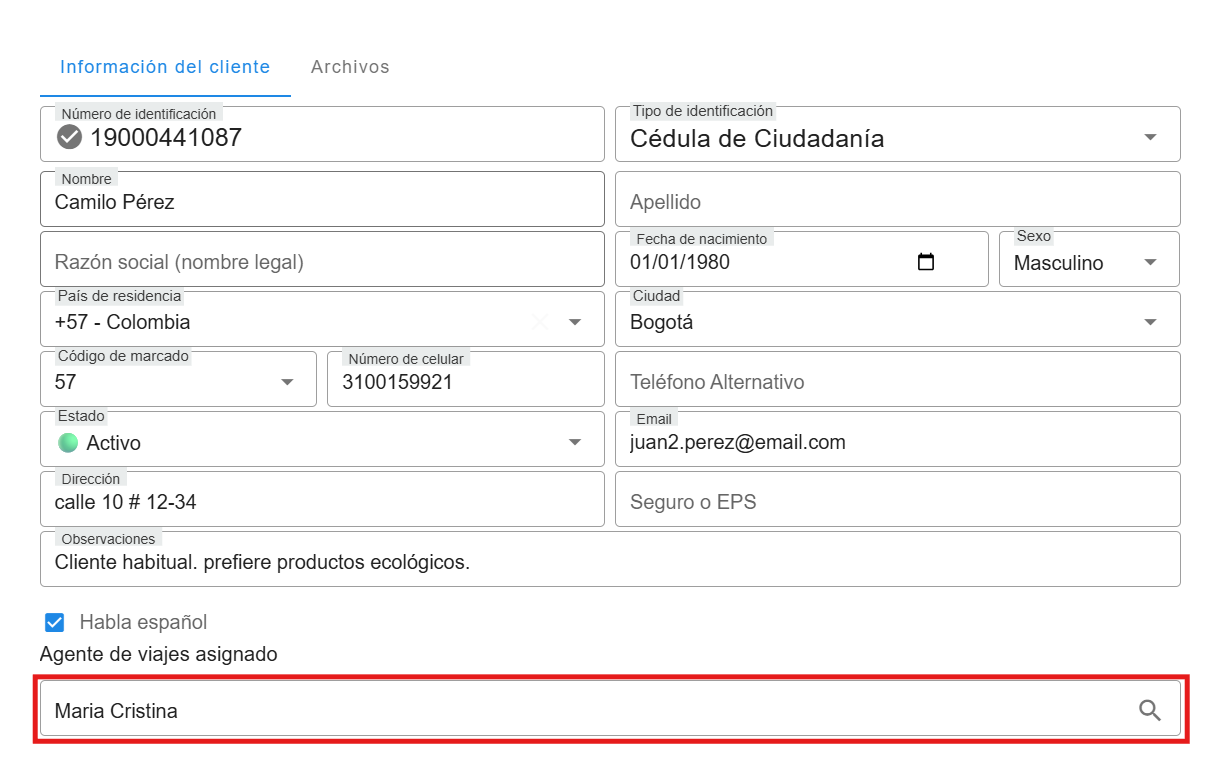Click the Apellido input field
1221x767 pixels.
897,202
